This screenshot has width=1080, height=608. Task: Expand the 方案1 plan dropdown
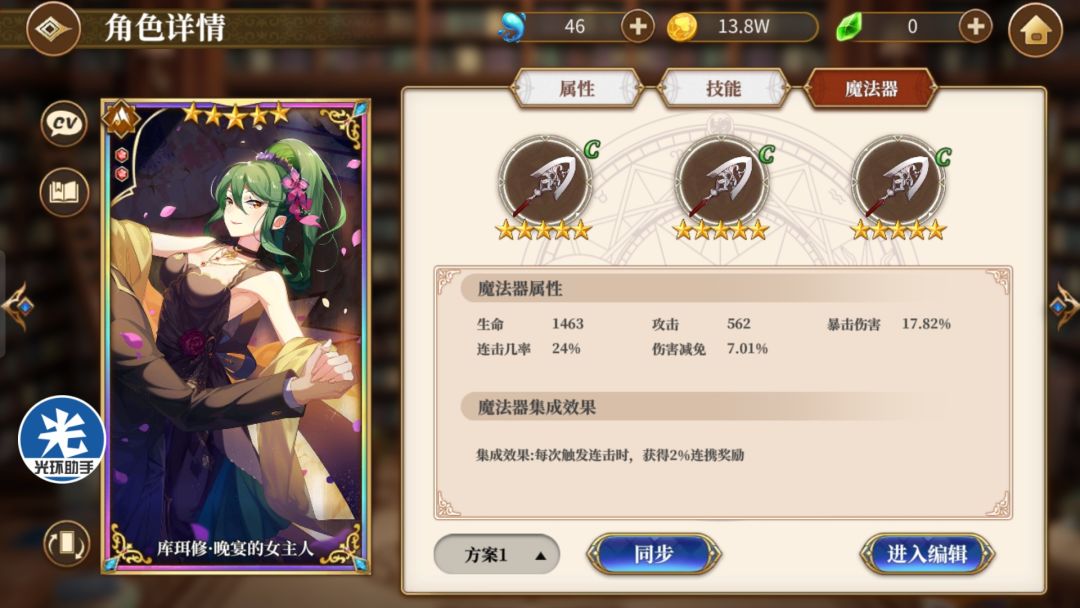click(497, 554)
